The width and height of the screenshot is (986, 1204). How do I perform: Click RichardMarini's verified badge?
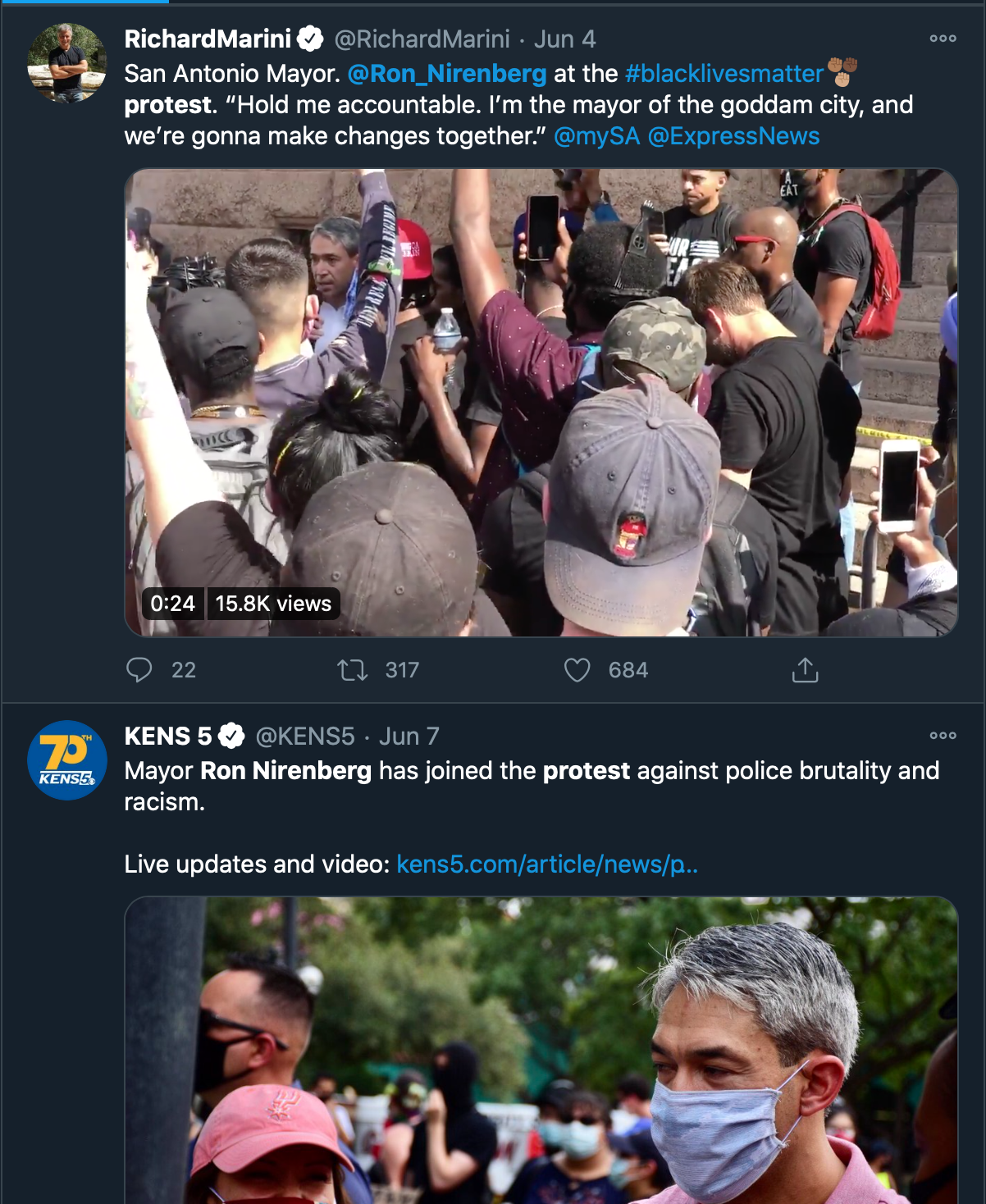click(310, 39)
